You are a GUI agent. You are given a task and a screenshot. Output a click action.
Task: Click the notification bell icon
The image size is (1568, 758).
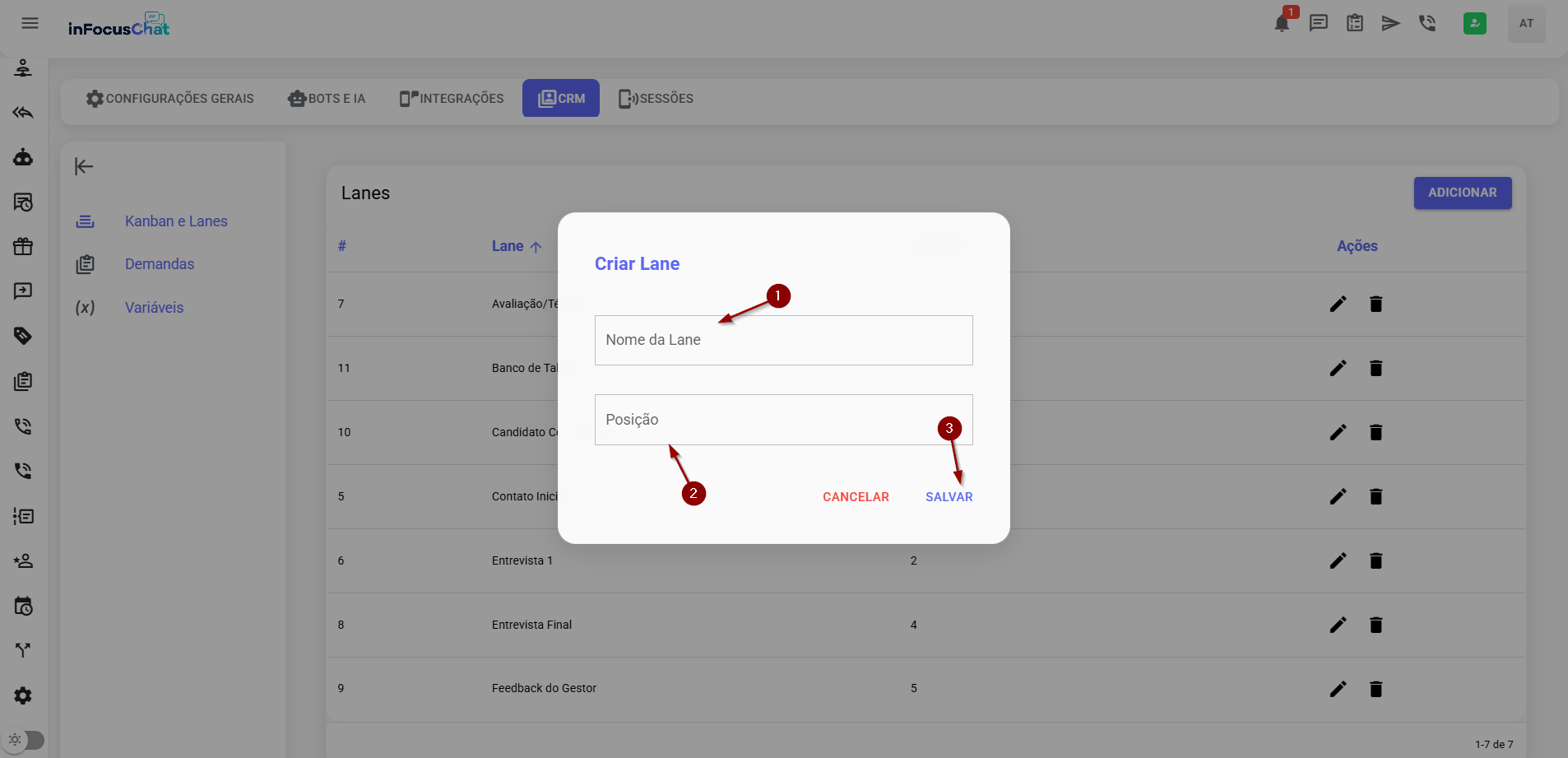pos(1282,23)
